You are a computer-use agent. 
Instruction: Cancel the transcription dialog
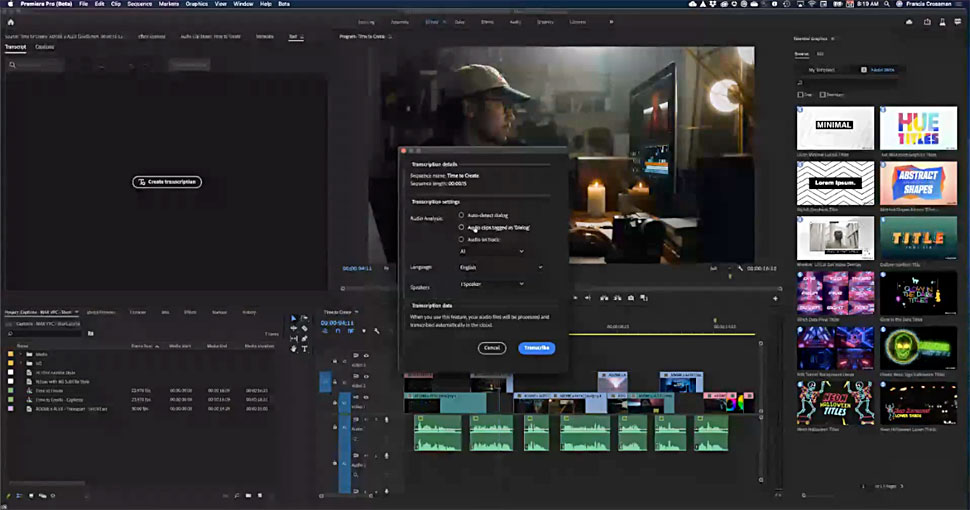(491, 348)
